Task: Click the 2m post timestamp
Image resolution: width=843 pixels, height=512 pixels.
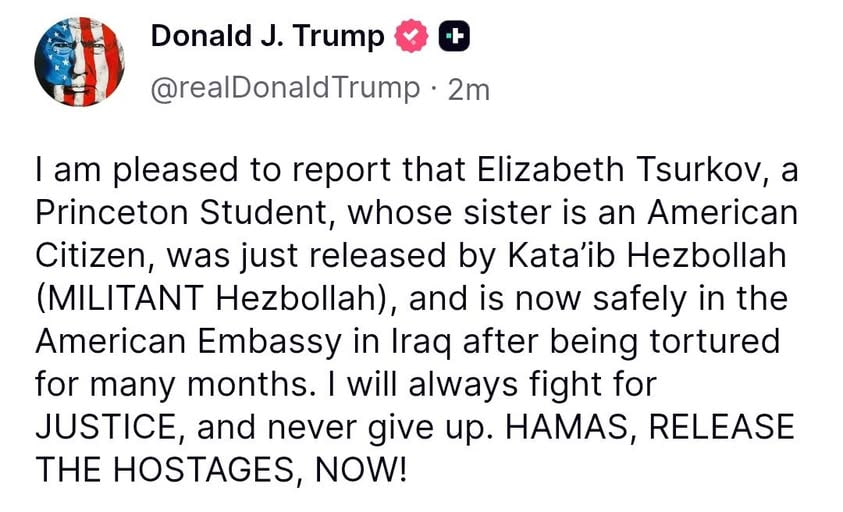Action: (469, 90)
